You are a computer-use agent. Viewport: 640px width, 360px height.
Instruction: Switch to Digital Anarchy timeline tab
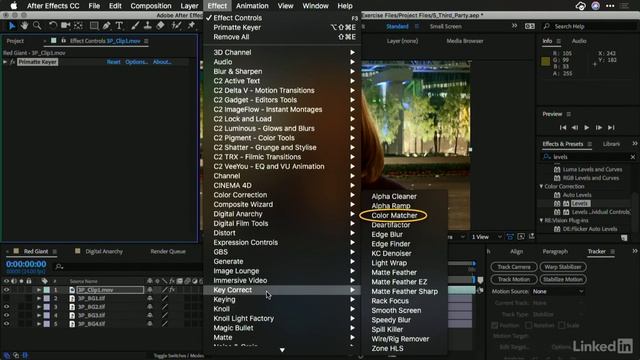[x=104, y=251]
